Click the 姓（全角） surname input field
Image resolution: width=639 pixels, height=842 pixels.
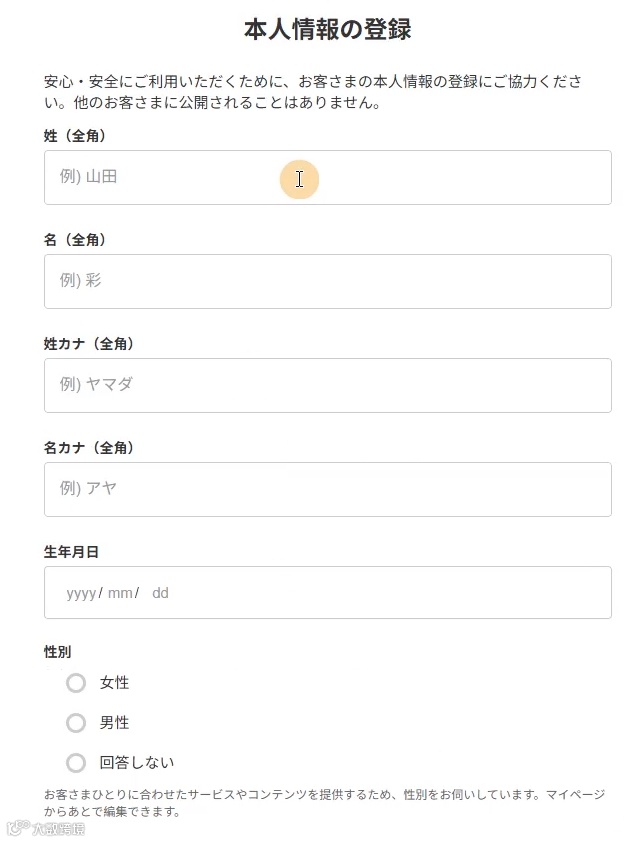click(x=327, y=177)
